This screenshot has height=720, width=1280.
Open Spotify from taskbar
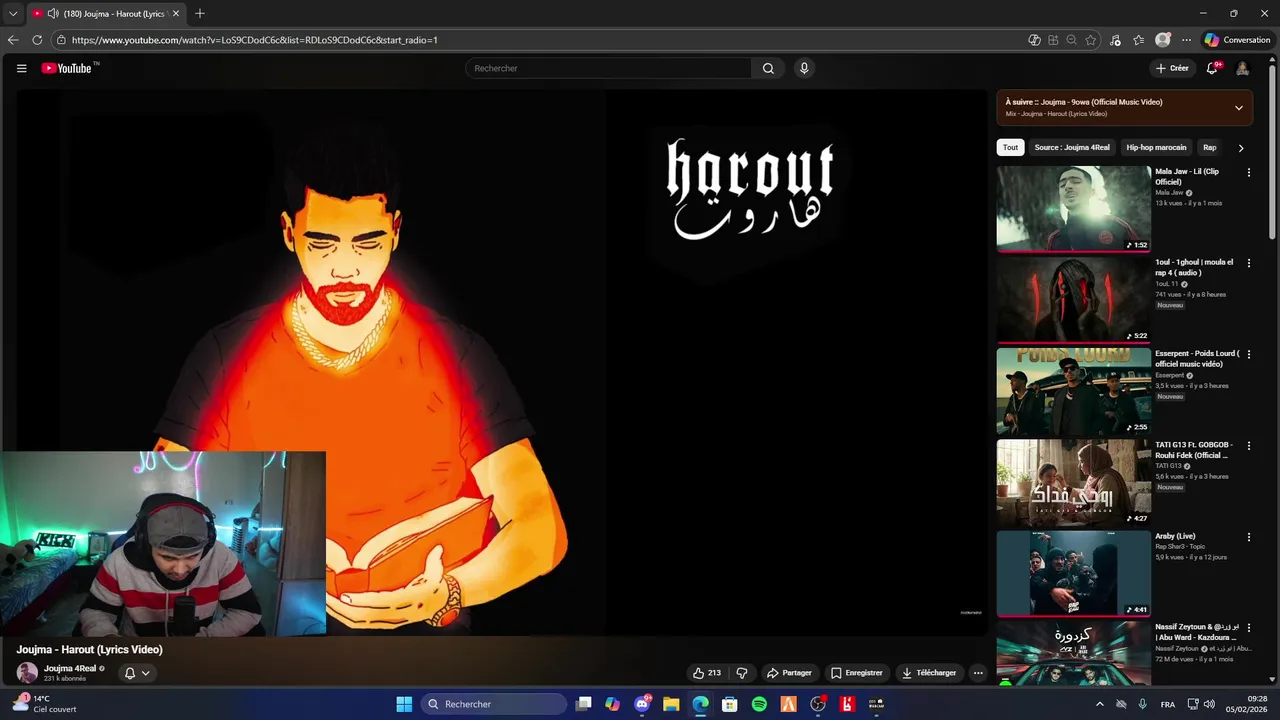[759, 704]
